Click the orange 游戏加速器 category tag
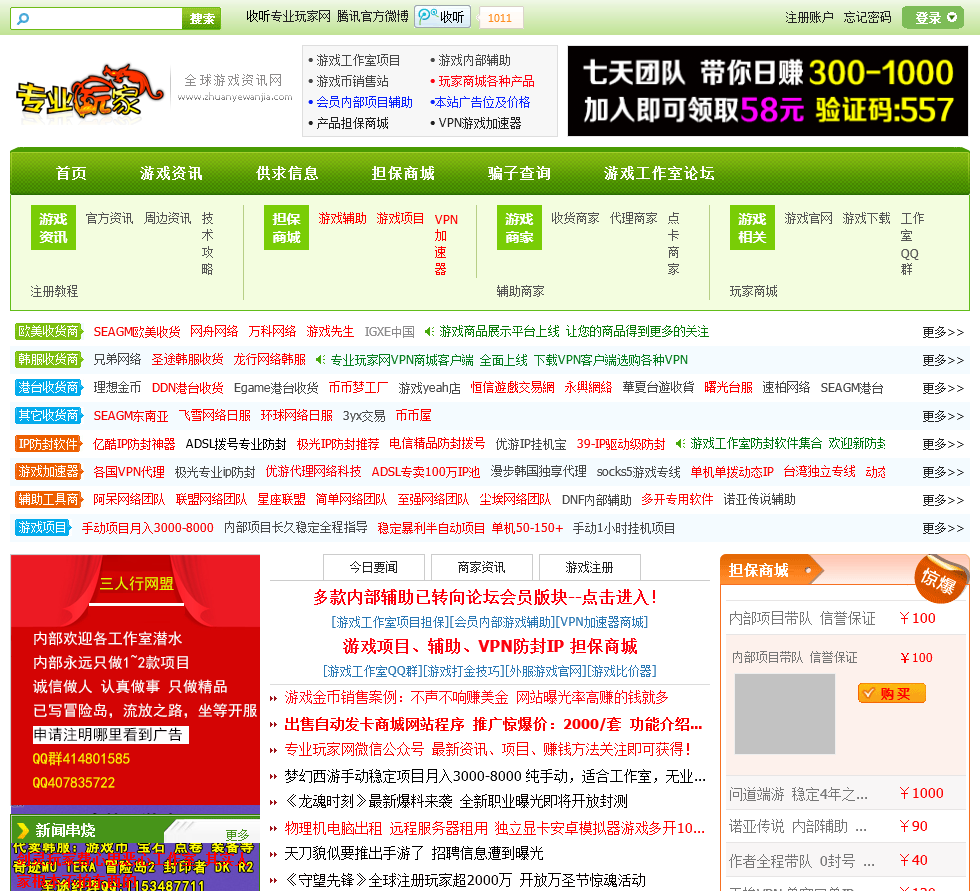Screen dimensions: 980x891 [48, 471]
